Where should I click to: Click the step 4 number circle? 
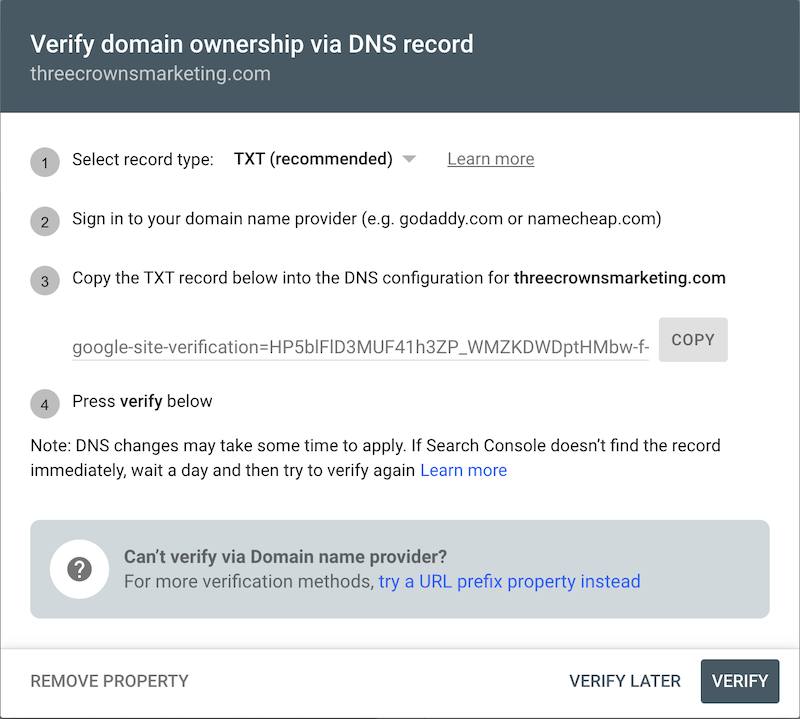(x=45, y=404)
